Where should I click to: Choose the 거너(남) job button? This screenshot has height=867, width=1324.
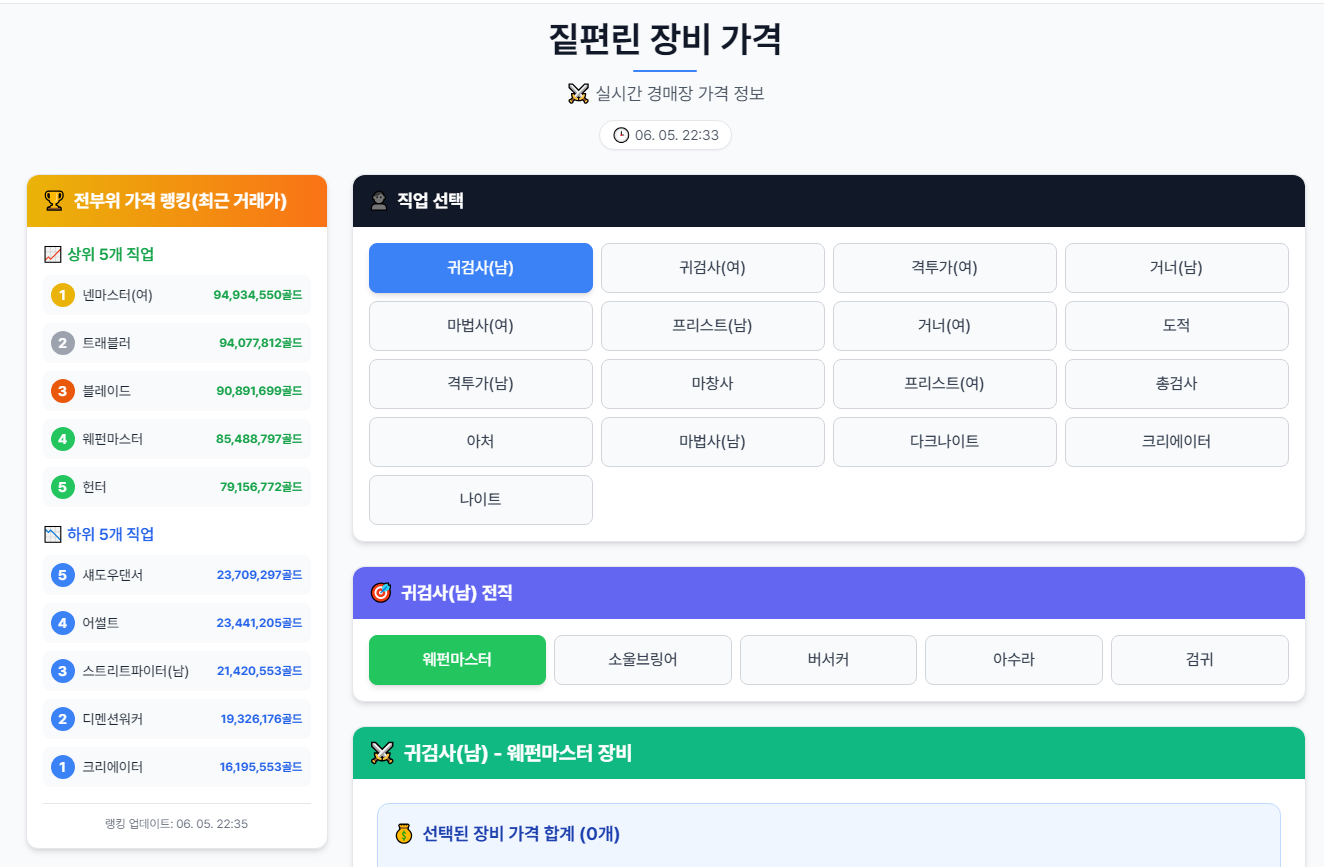[1176, 268]
